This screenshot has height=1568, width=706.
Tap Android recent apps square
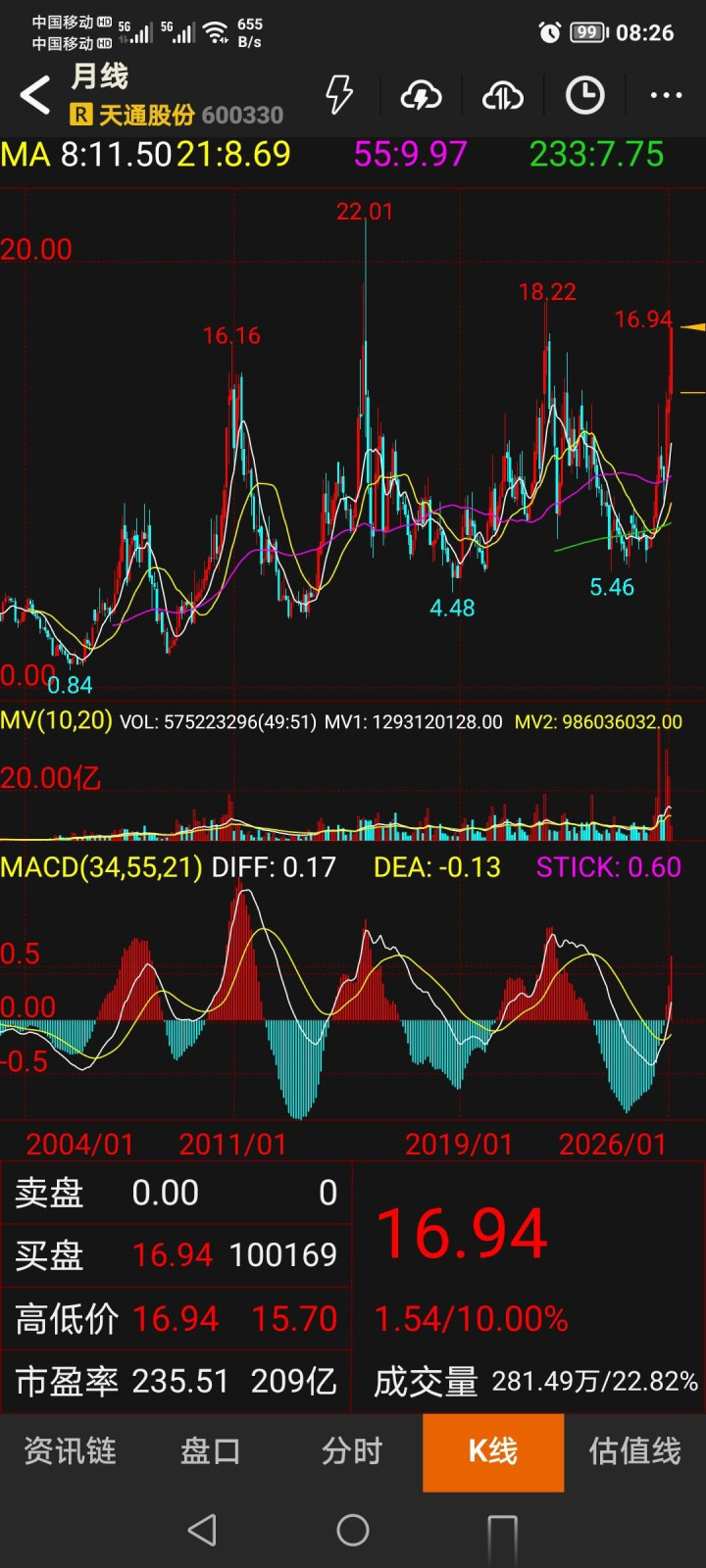502,1532
